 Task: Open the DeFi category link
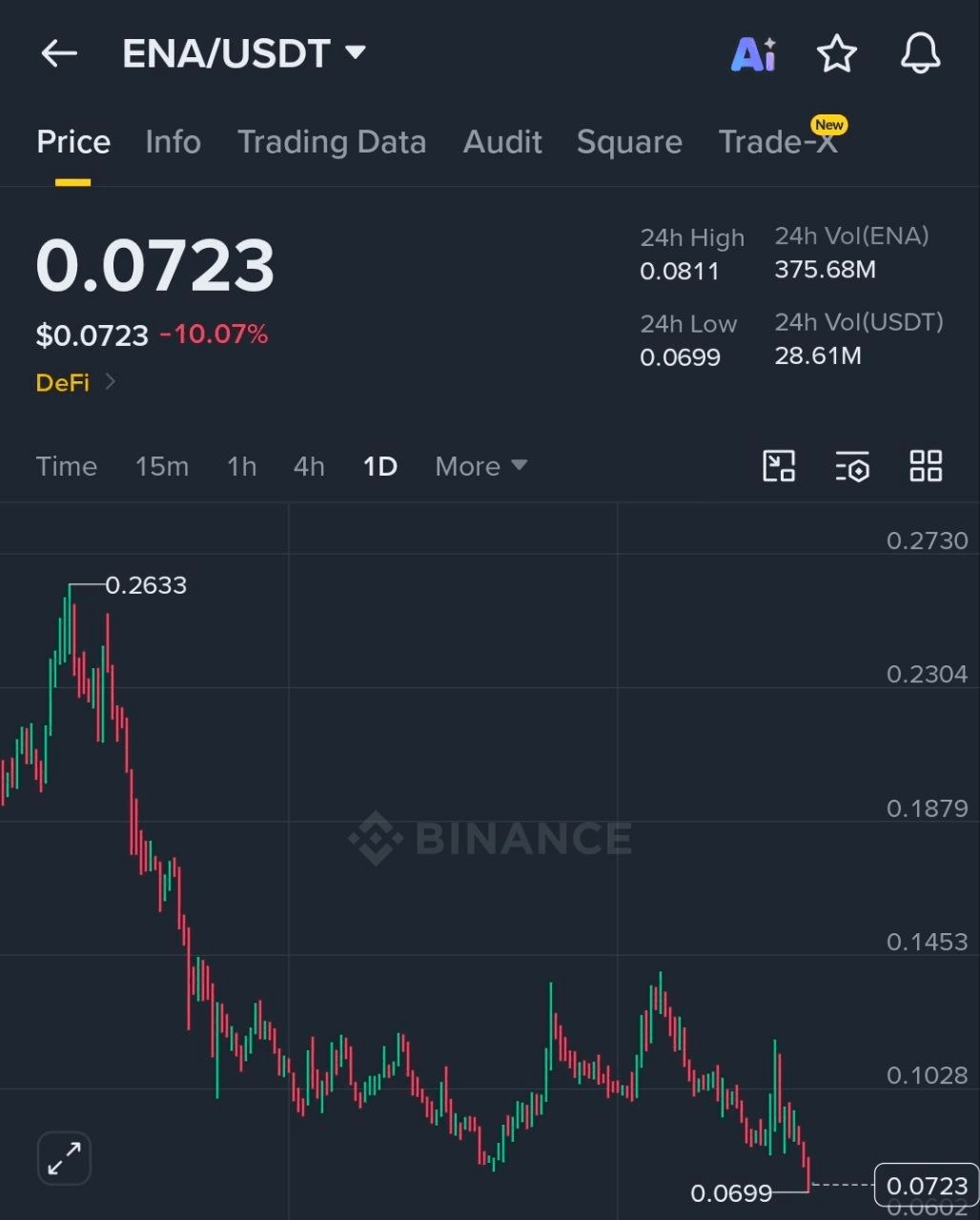point(74,382)
